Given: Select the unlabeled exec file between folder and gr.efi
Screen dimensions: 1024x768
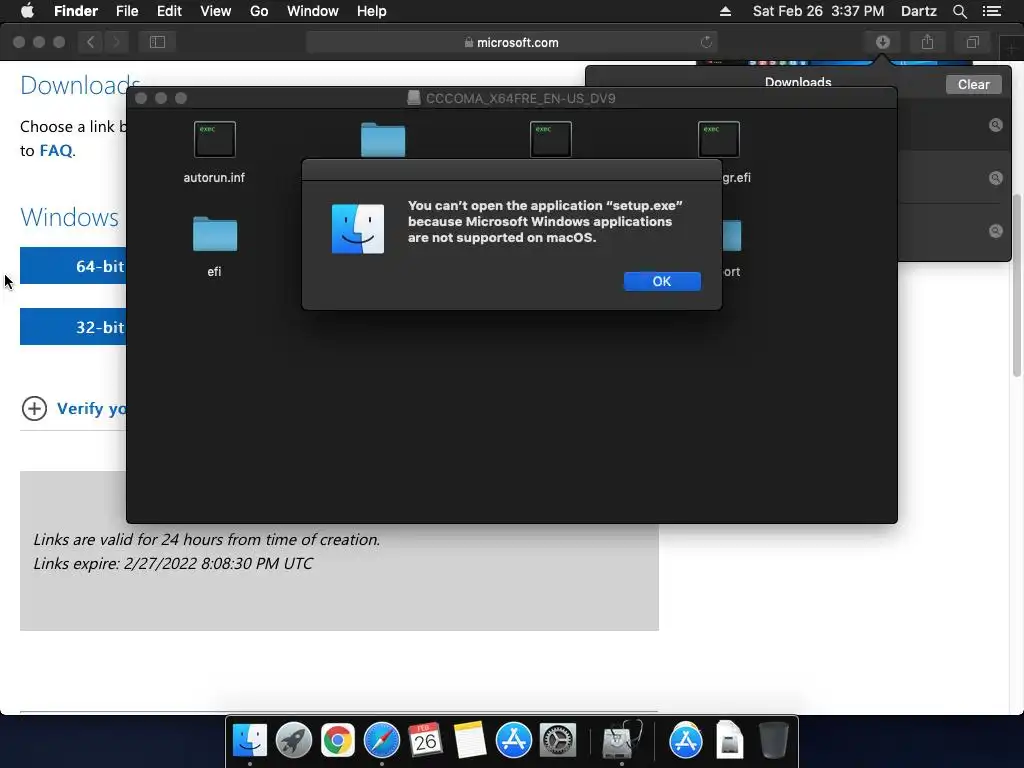Looking at the screenshot, I should pos(551,139).
